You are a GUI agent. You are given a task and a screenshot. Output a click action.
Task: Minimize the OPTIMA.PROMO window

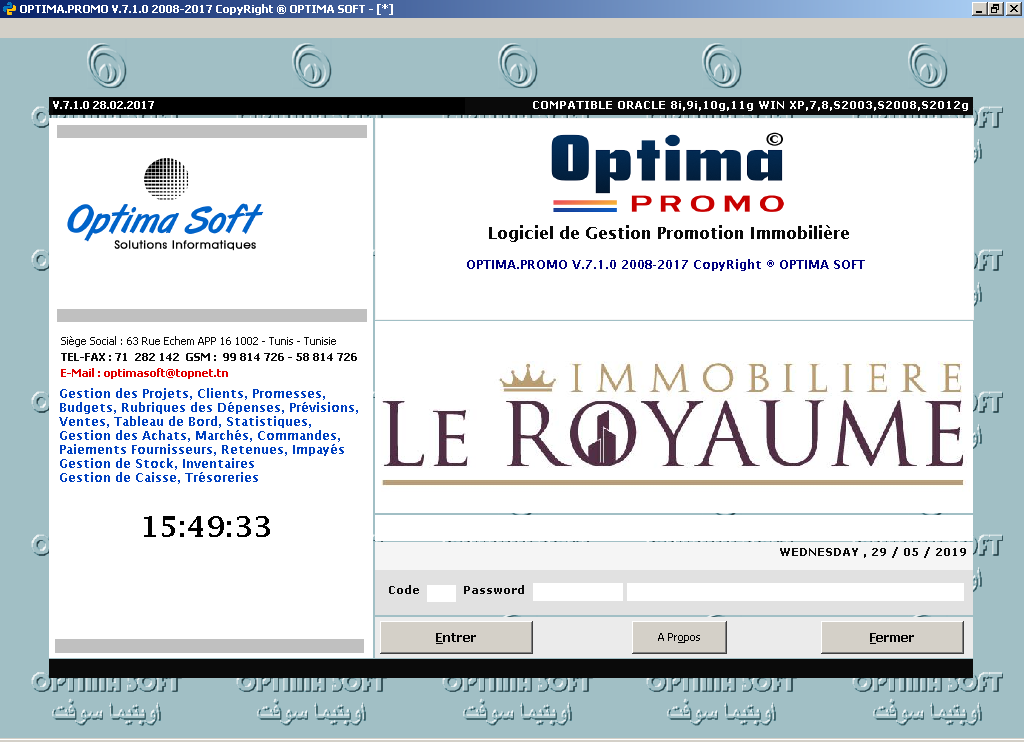(x=978, y=9)
